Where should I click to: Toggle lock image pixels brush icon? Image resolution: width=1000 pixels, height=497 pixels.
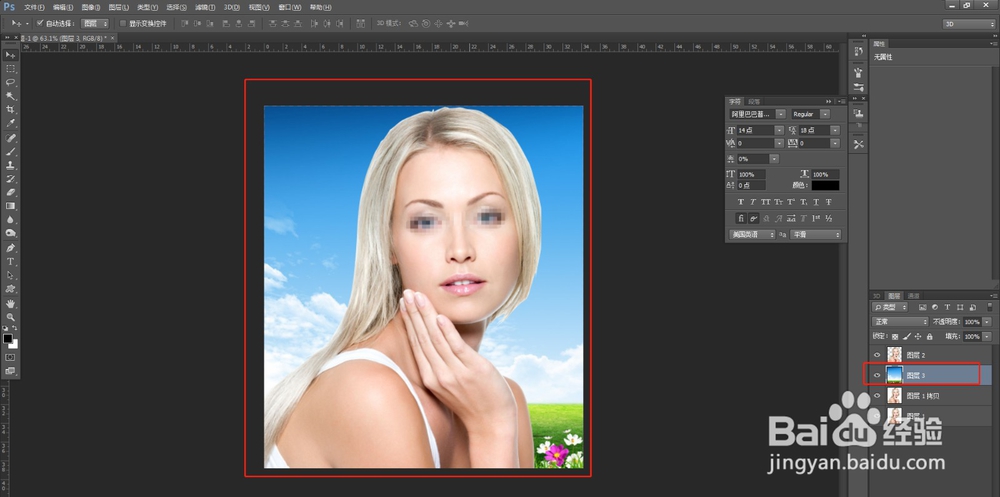pos(907,336)
